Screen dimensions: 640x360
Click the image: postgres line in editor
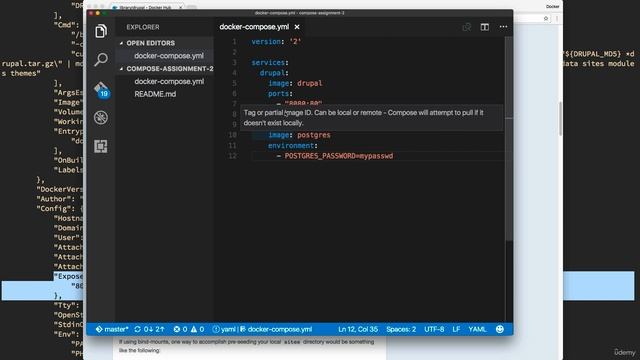pos(299,135)
